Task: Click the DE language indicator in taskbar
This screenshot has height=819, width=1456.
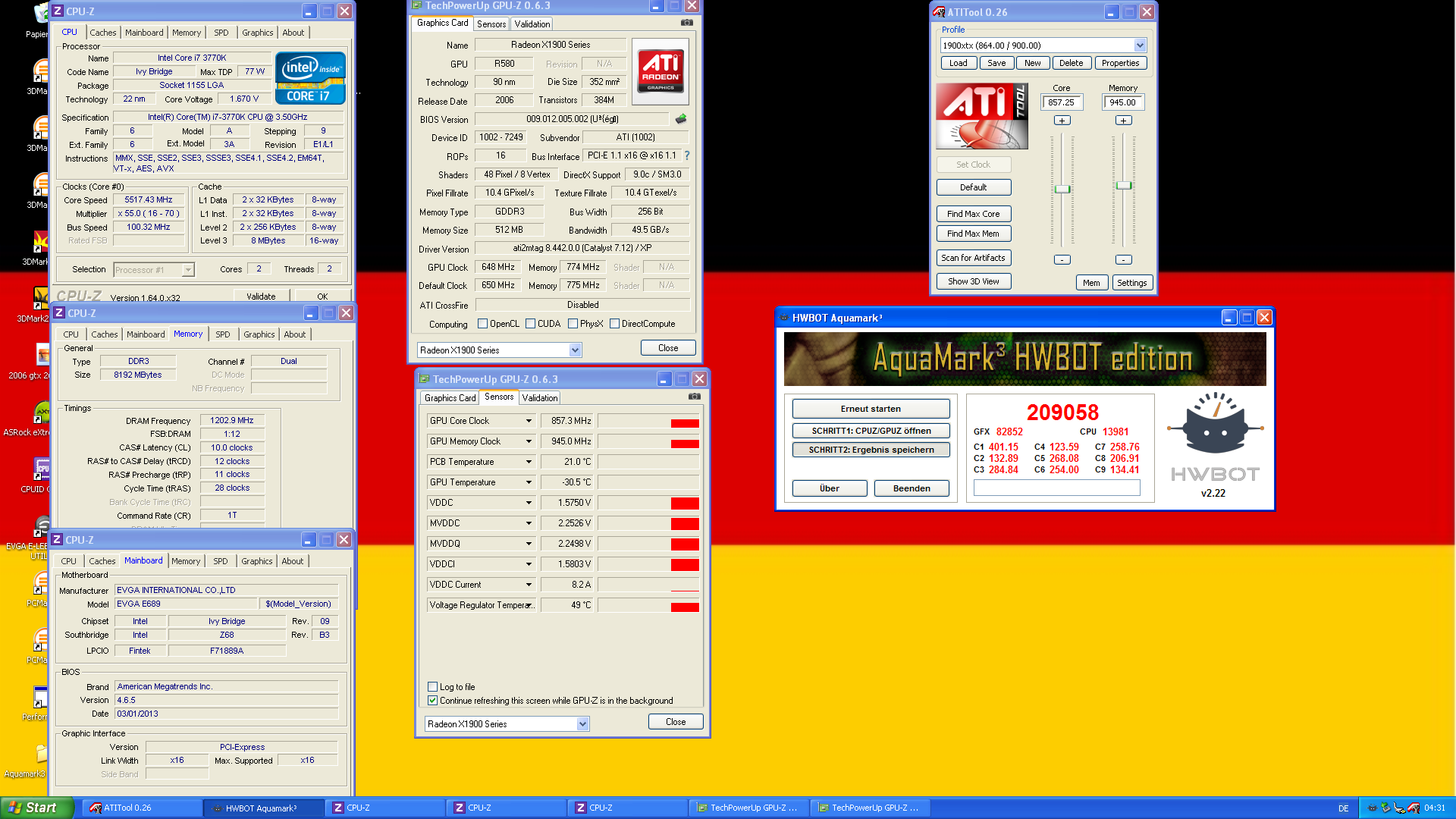Action: click(x=1344, y=808)
